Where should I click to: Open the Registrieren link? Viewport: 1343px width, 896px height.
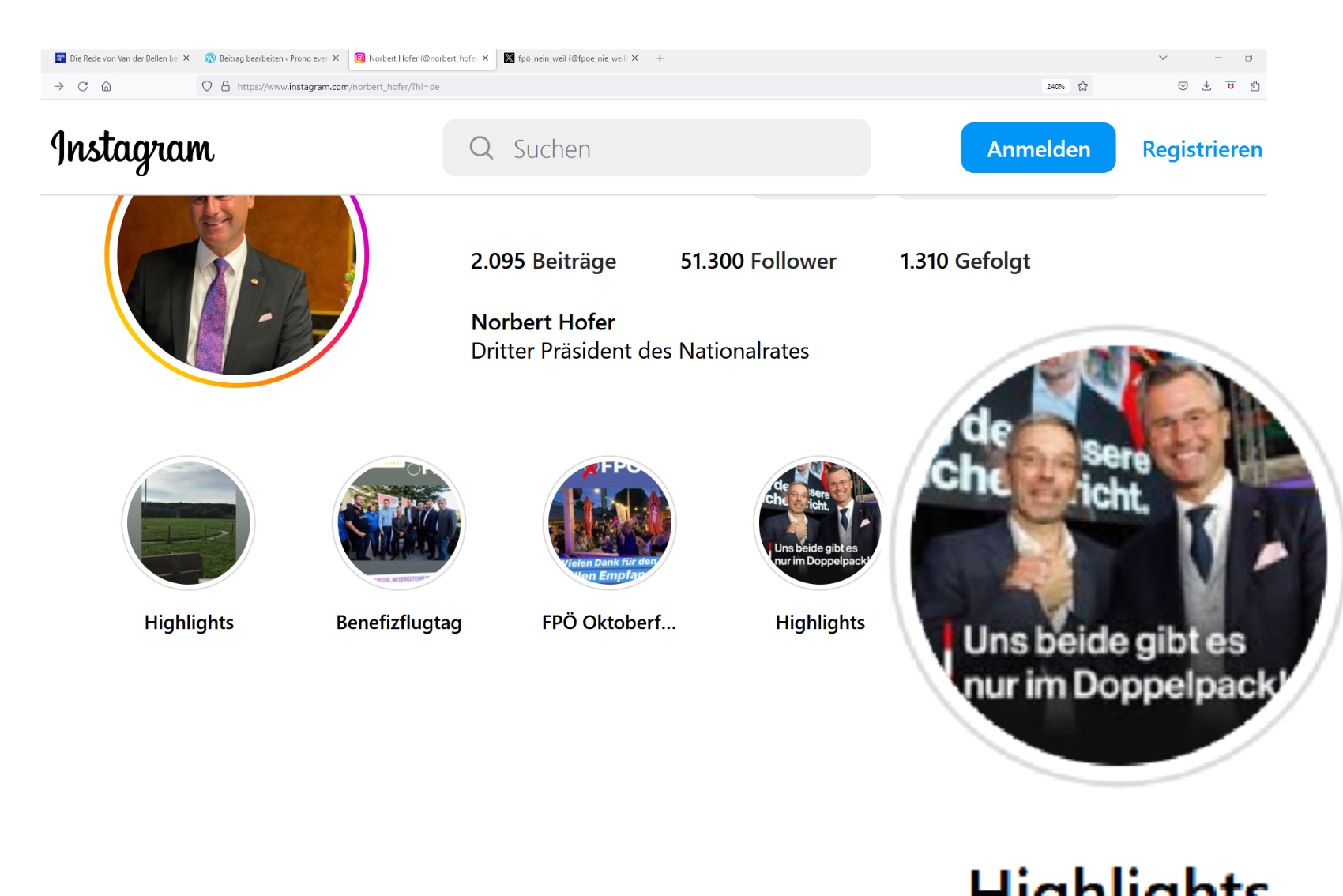[1202, 149]
